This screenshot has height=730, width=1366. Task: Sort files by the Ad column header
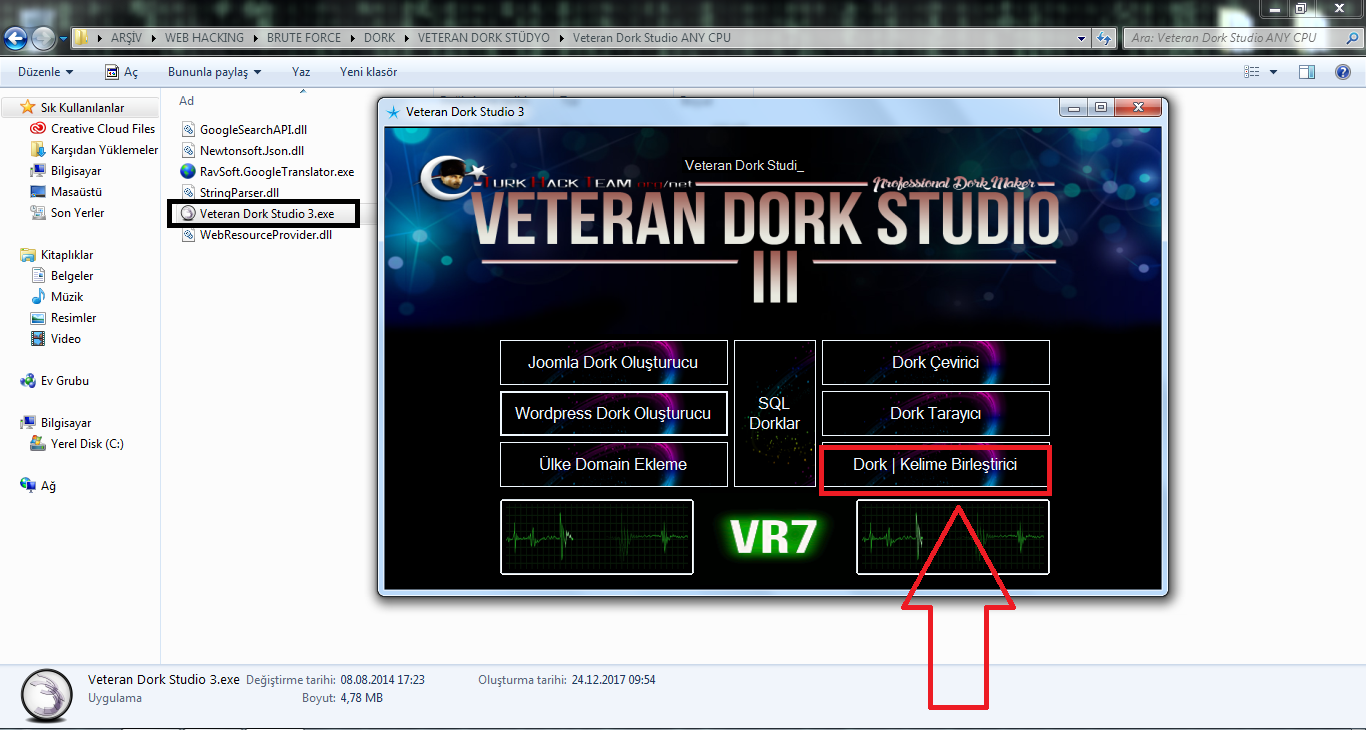tap(186, 101)
